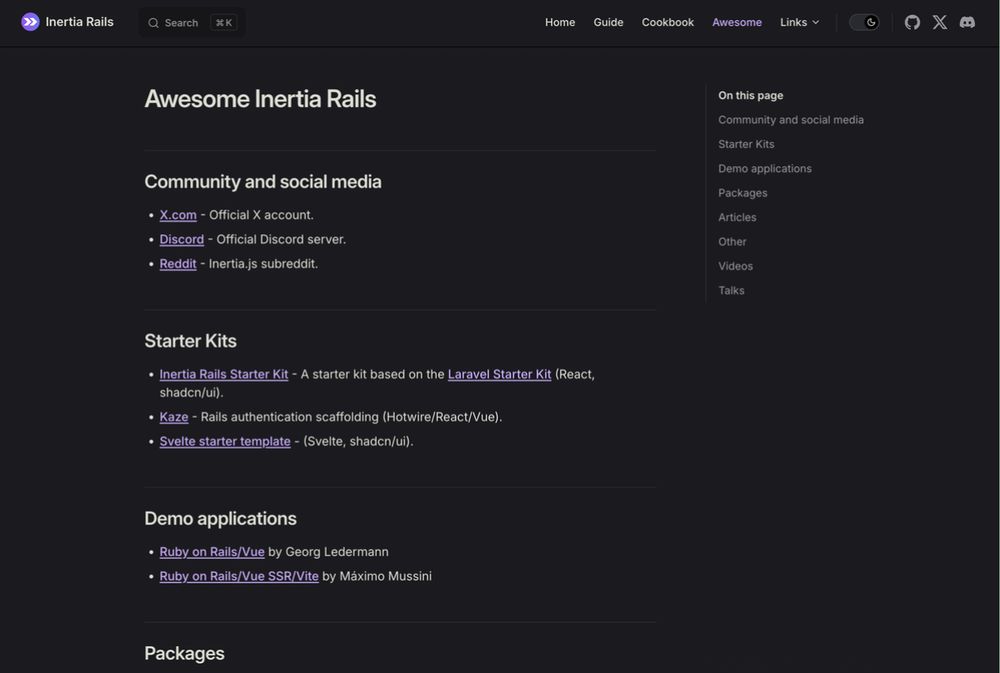Click the 'Rails authentication scaffolding' description

pyautogui.click(x=351, y=417)
